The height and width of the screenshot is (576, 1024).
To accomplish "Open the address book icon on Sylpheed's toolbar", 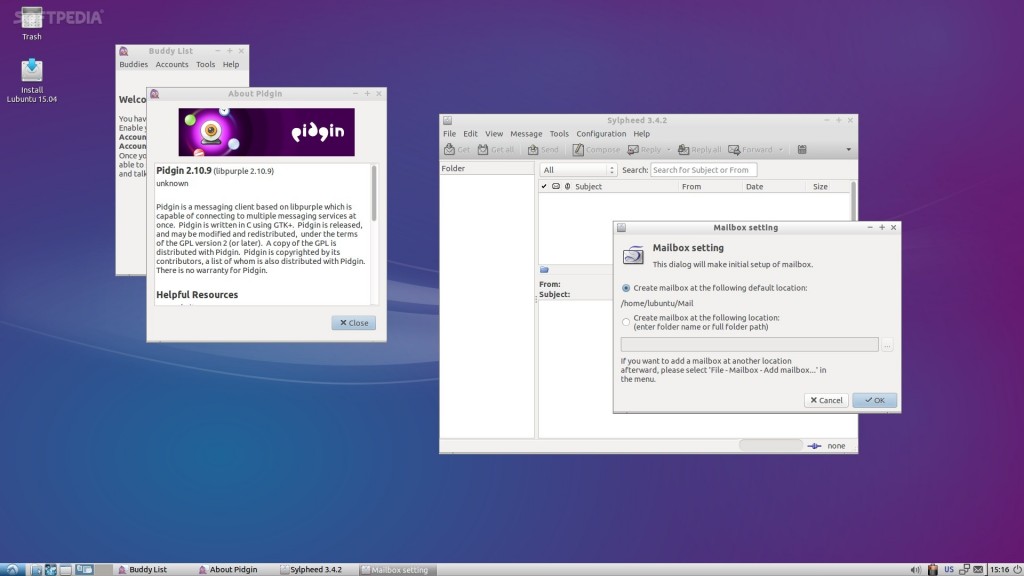I will pos(801,149).
